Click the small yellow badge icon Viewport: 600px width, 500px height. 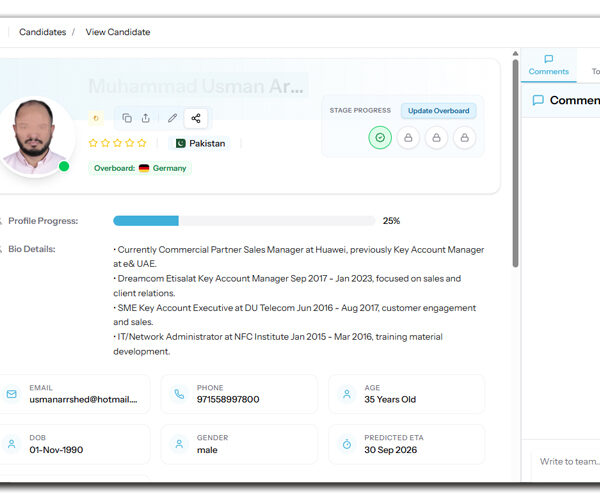[96, 118]
